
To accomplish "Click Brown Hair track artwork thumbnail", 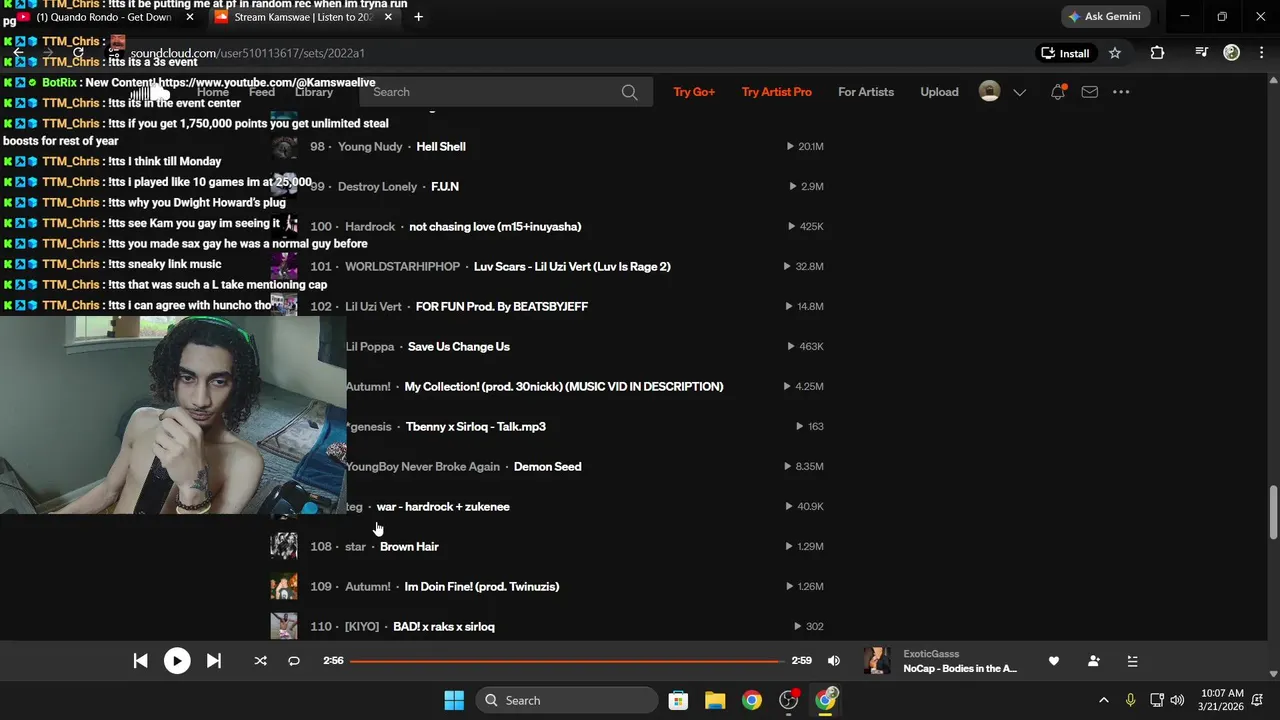I will (284, 546).
